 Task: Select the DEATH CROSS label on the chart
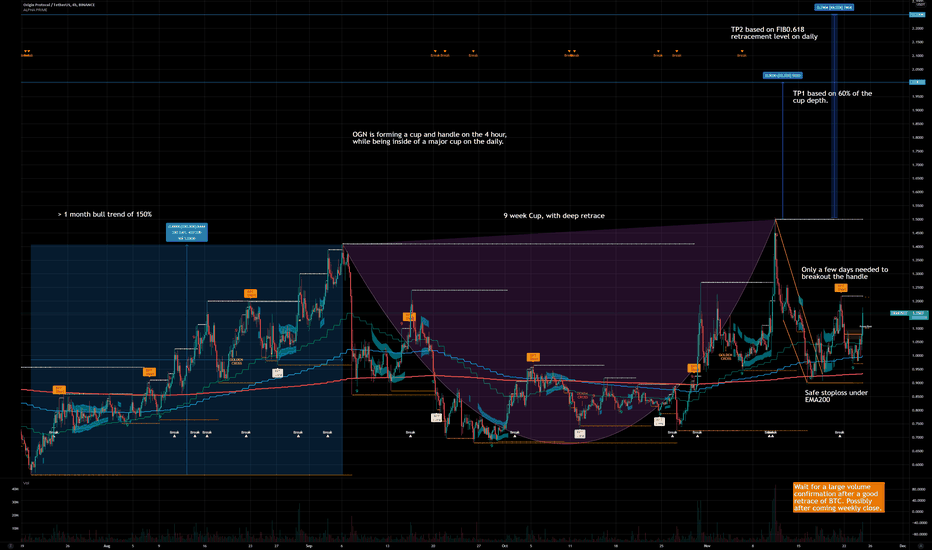[x=582, y=395]
